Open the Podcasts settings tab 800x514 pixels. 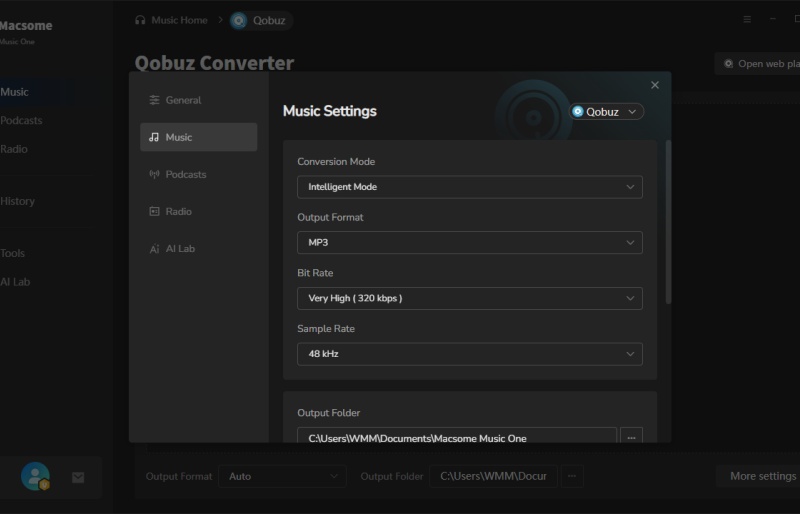click(198, 174)
